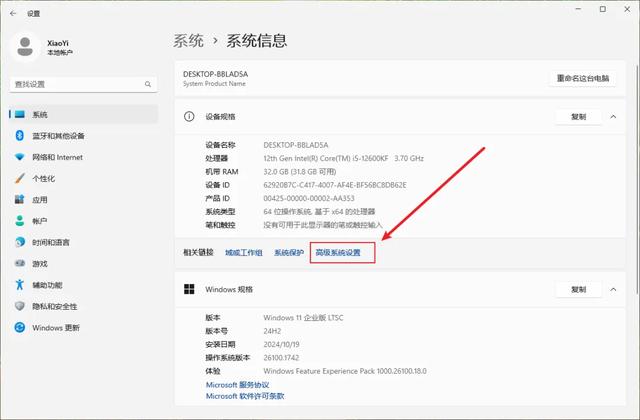
Task: Open 网络和 Internet settings page
Action: tap(58, 157)
